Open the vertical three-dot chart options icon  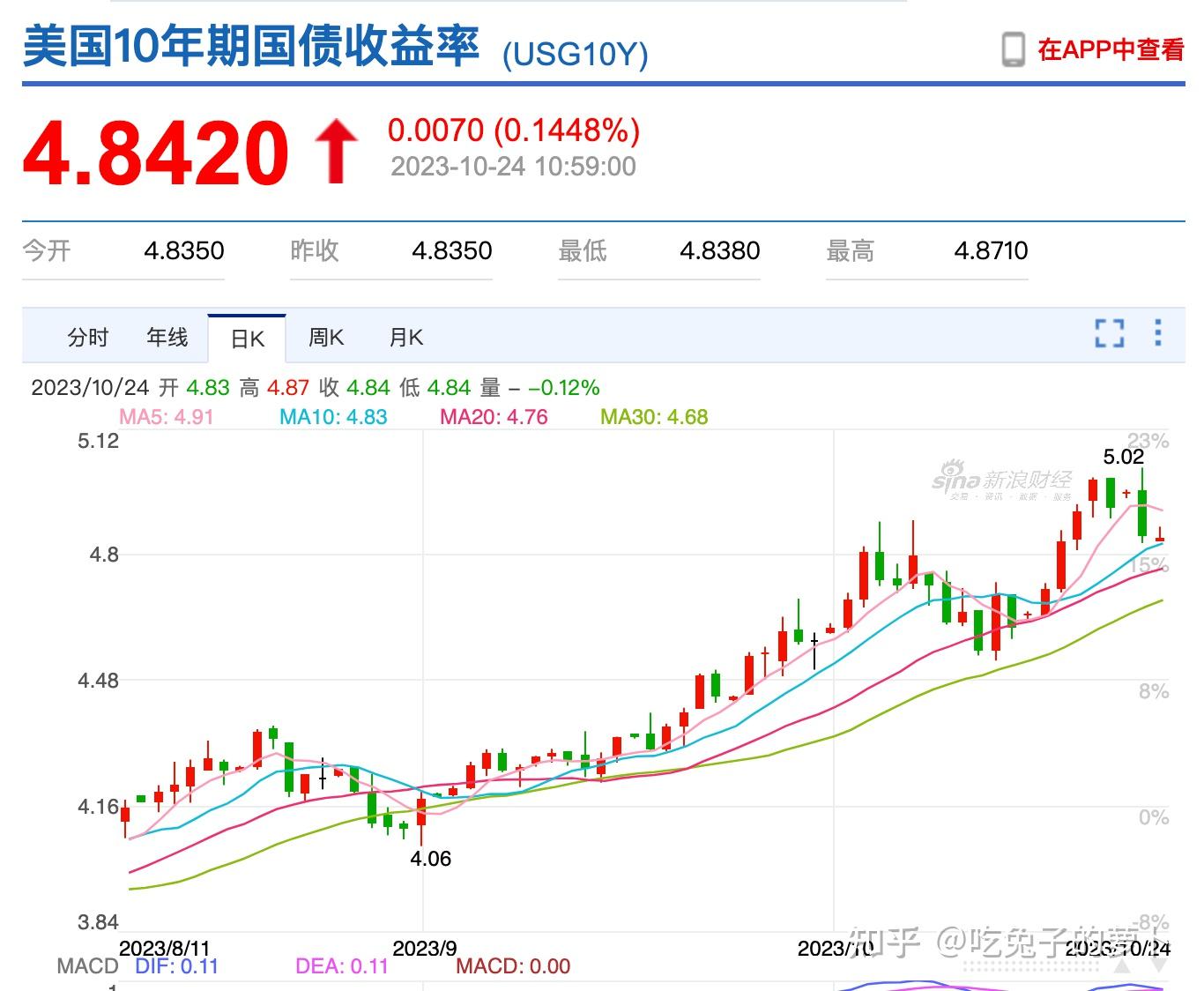tap(1157, 334)
